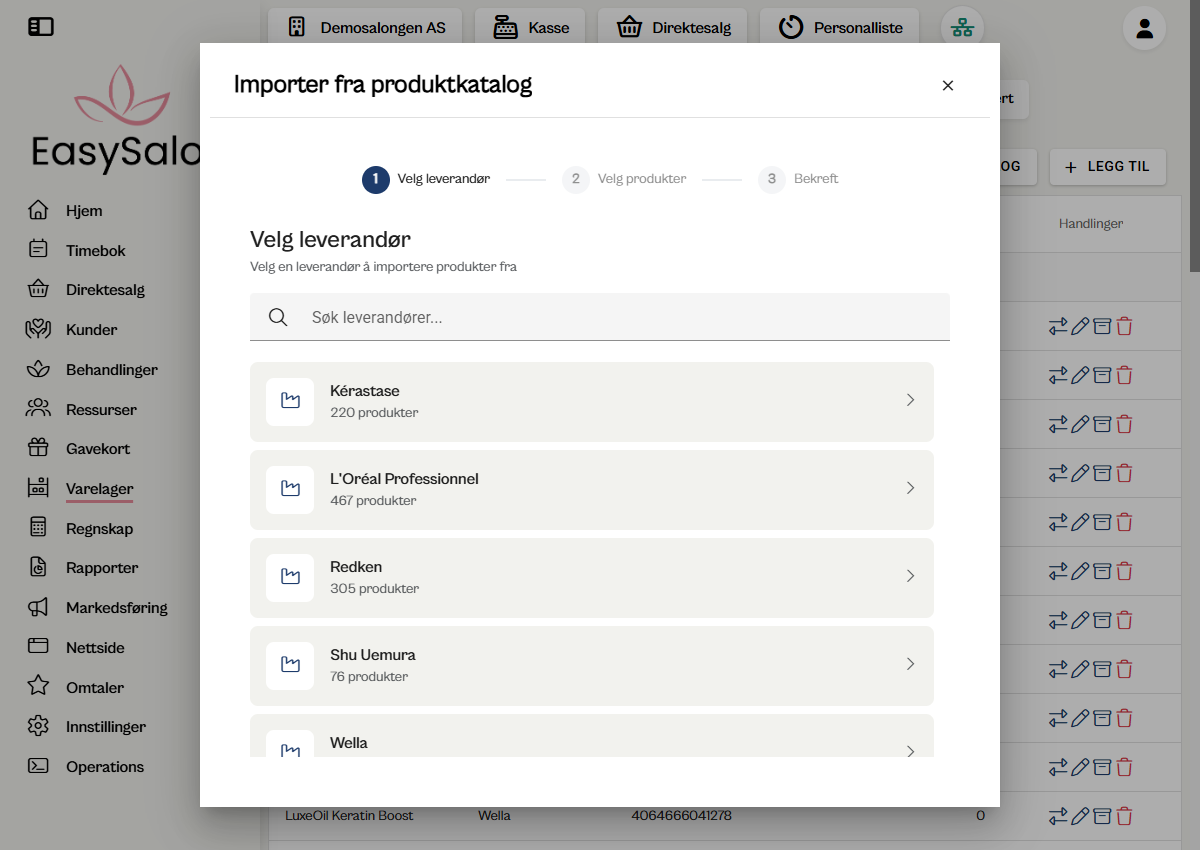Expand the Kérastase supplier row chevron
The height and width of the screenshot is (850, 1200).
pos(910,399)
